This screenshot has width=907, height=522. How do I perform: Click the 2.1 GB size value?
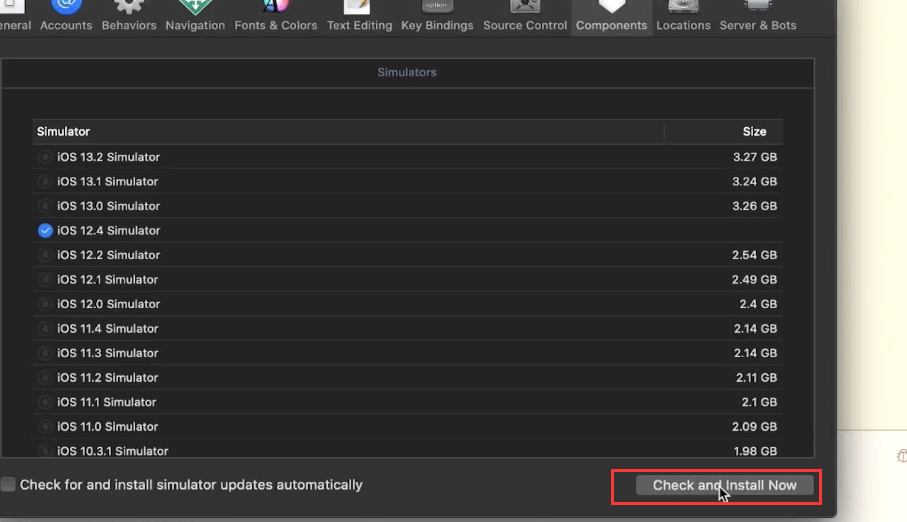(x=759, y=402)
